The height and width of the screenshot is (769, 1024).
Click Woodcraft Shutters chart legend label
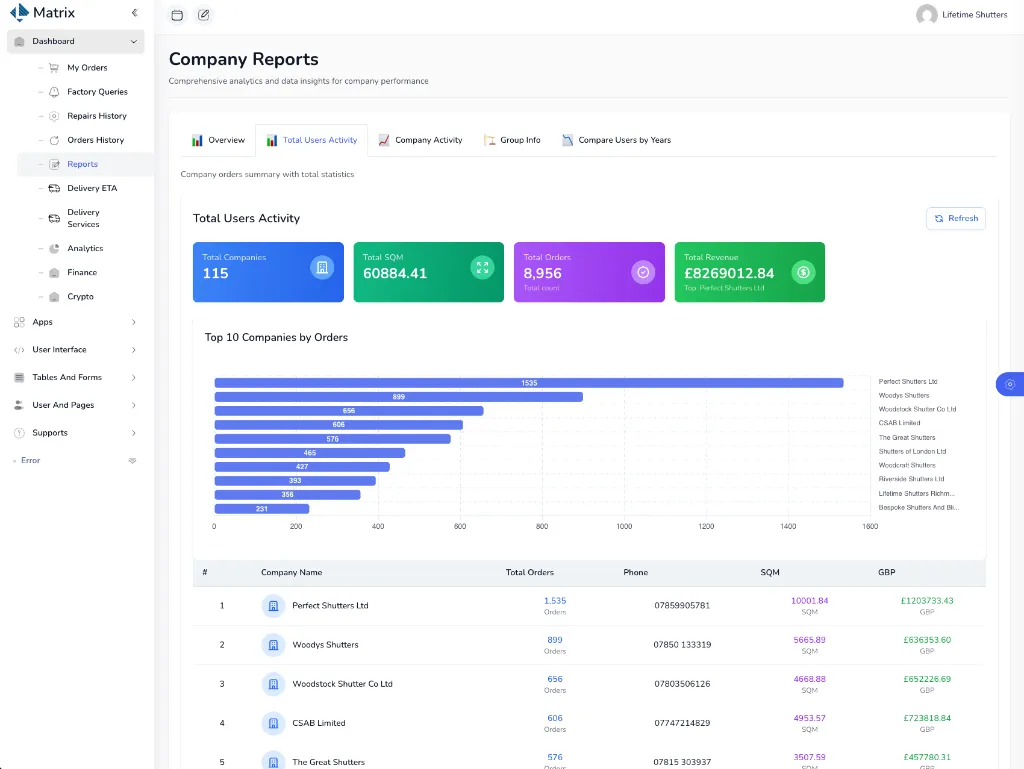[906, 465]
